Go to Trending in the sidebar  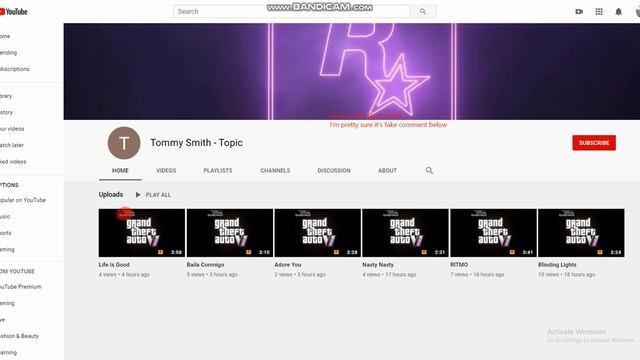tap(9, 53)
